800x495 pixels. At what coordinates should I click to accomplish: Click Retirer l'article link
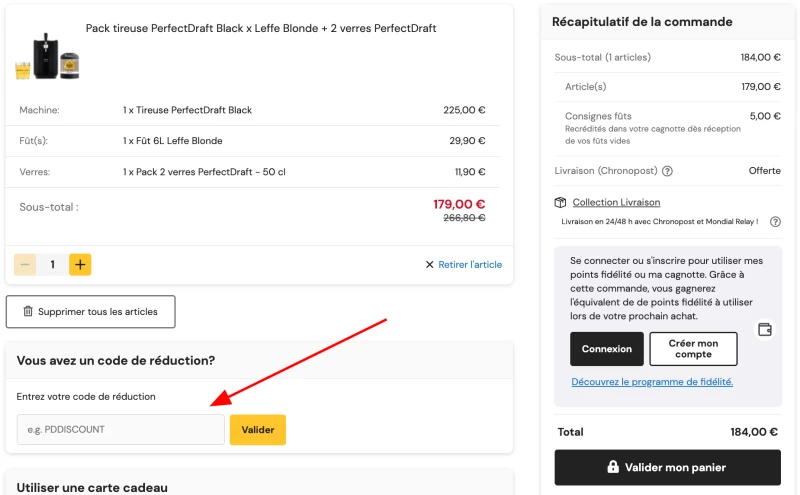470,264
